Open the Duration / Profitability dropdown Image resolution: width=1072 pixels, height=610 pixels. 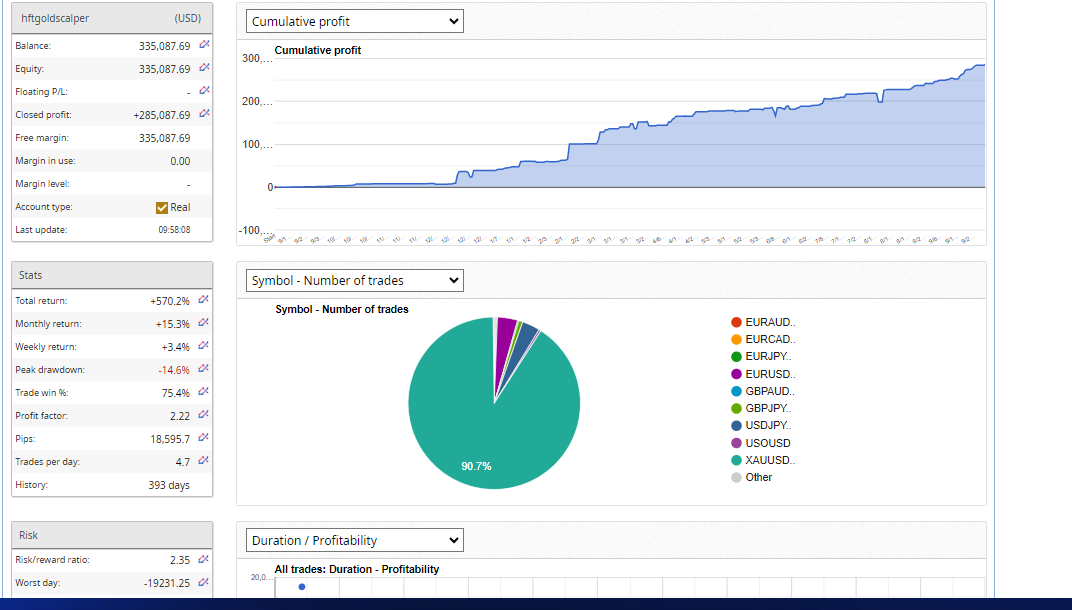pyautogui.click(x=355, y=540)
